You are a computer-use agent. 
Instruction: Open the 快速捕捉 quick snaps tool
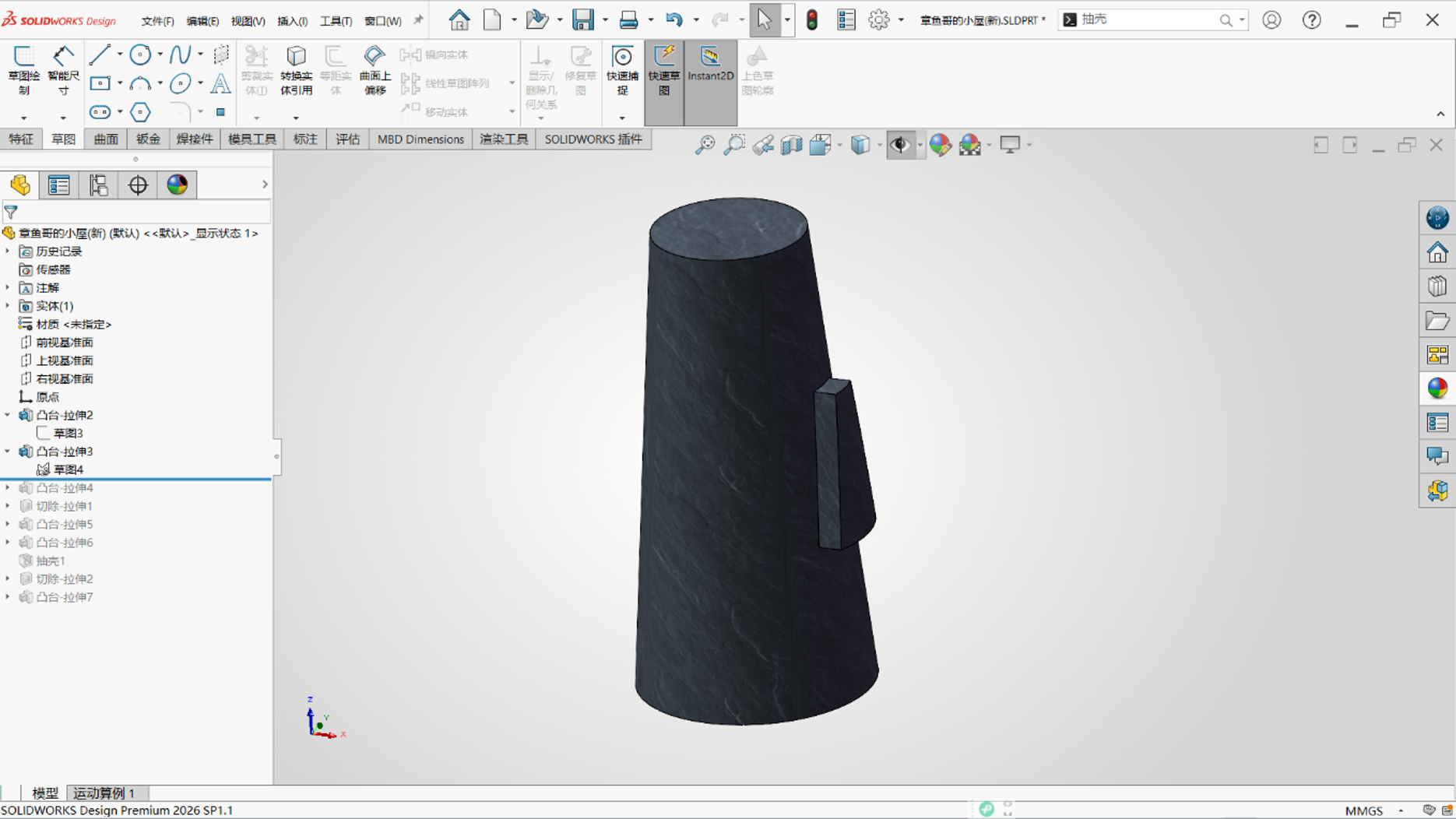click(x=622, y=69)
